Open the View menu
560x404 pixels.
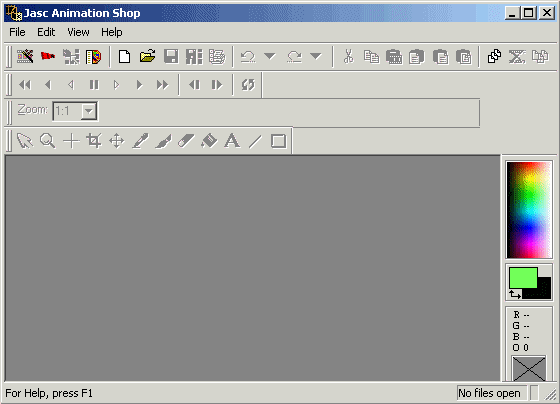tap(78, 32)
